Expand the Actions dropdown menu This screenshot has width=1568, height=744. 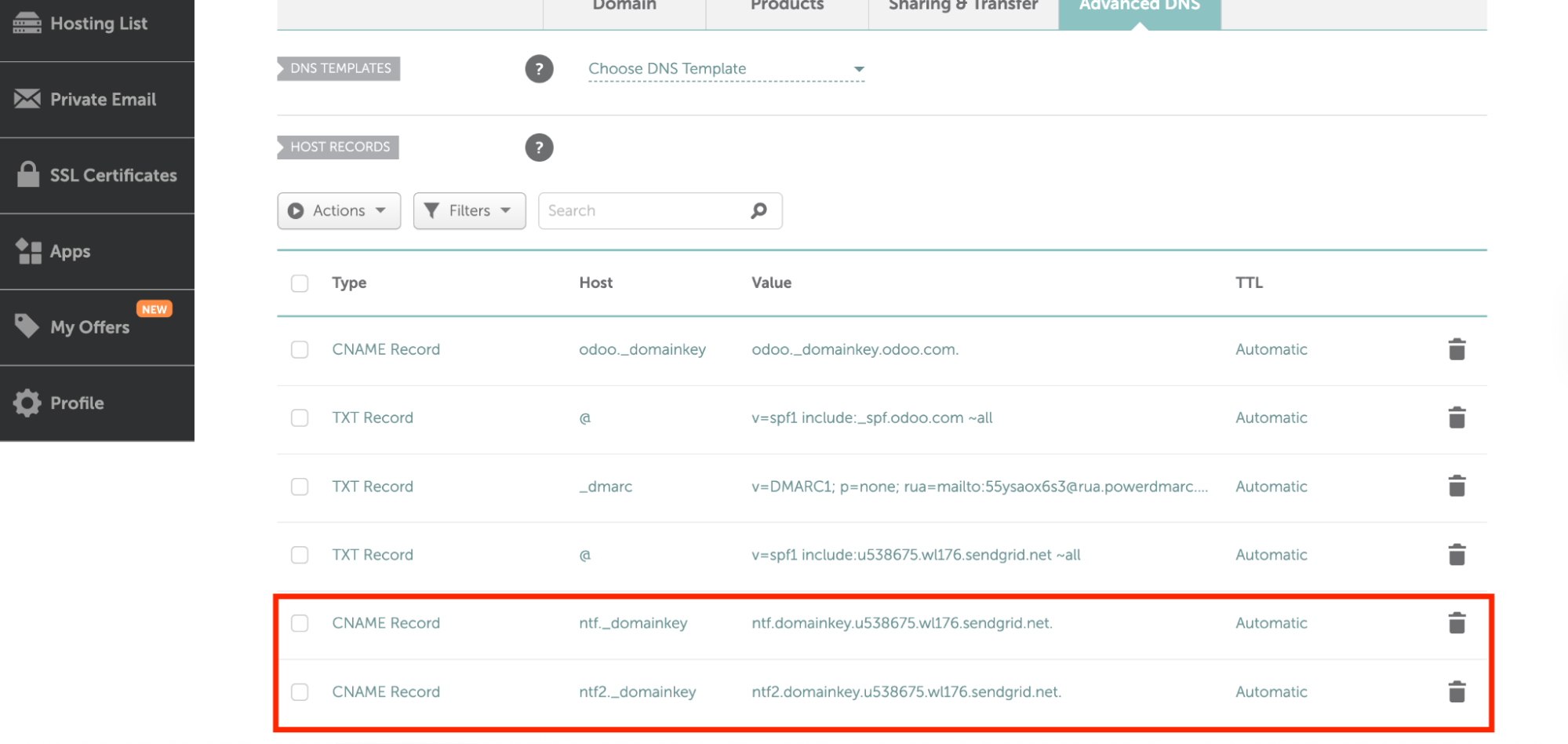coord(338,210)
